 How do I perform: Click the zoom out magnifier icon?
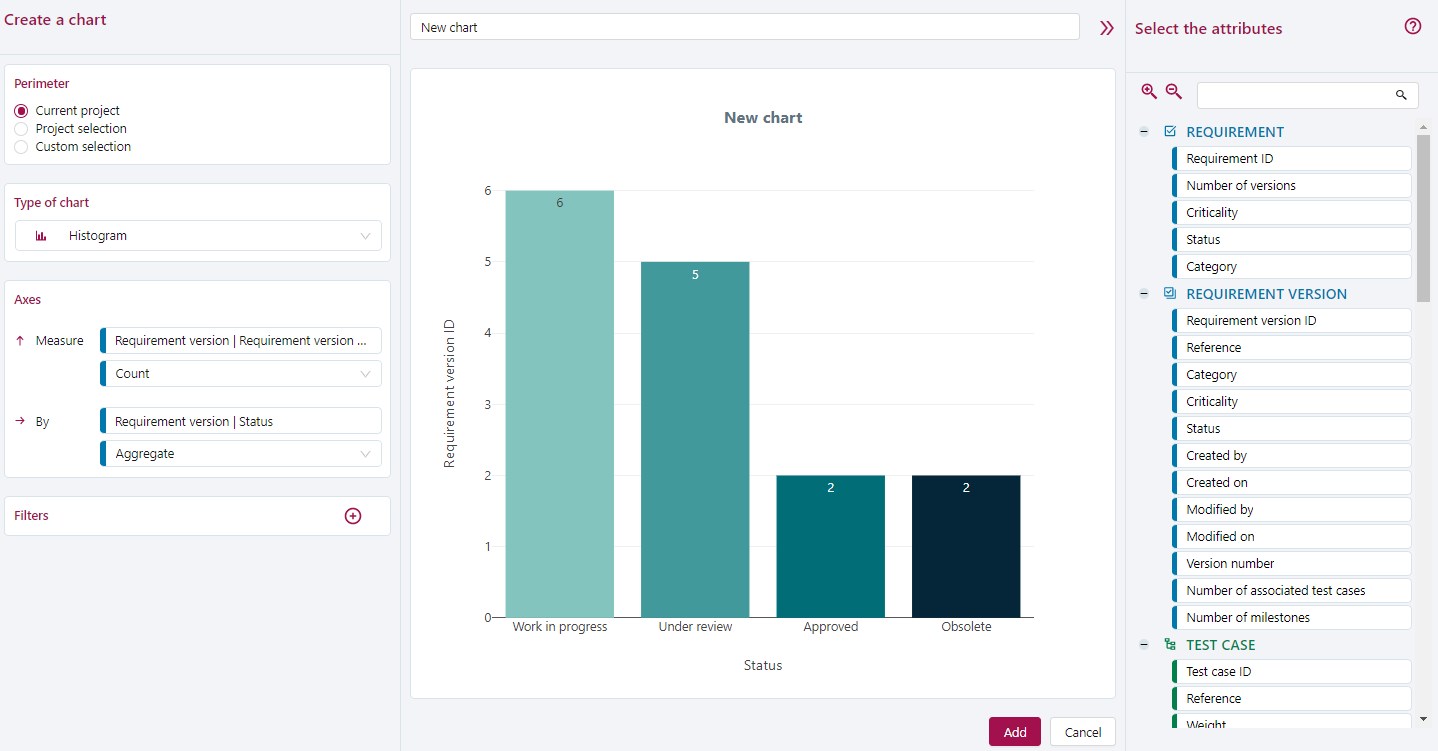click(x=1173, y=91)
